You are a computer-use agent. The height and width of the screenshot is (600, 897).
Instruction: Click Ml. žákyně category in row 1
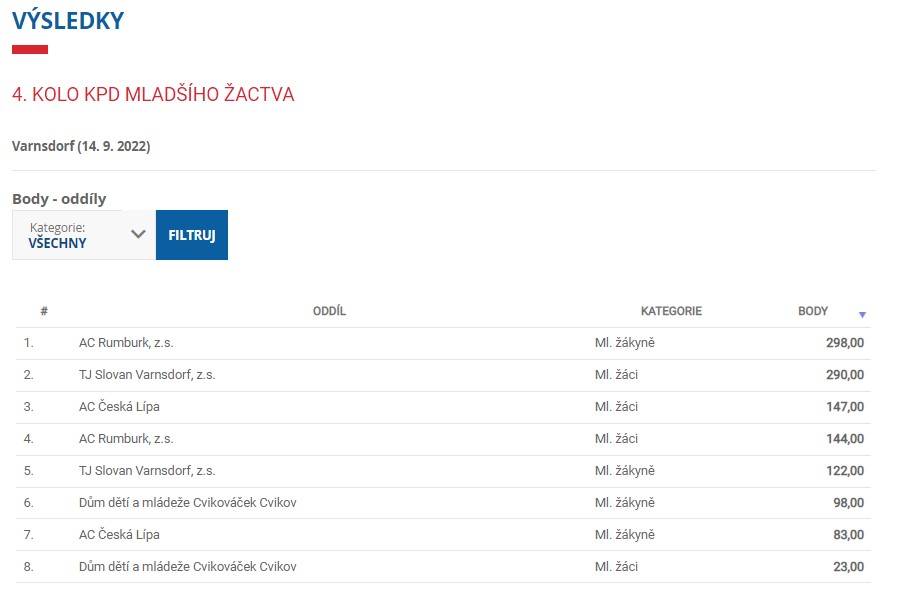click(x=625, y=343)
